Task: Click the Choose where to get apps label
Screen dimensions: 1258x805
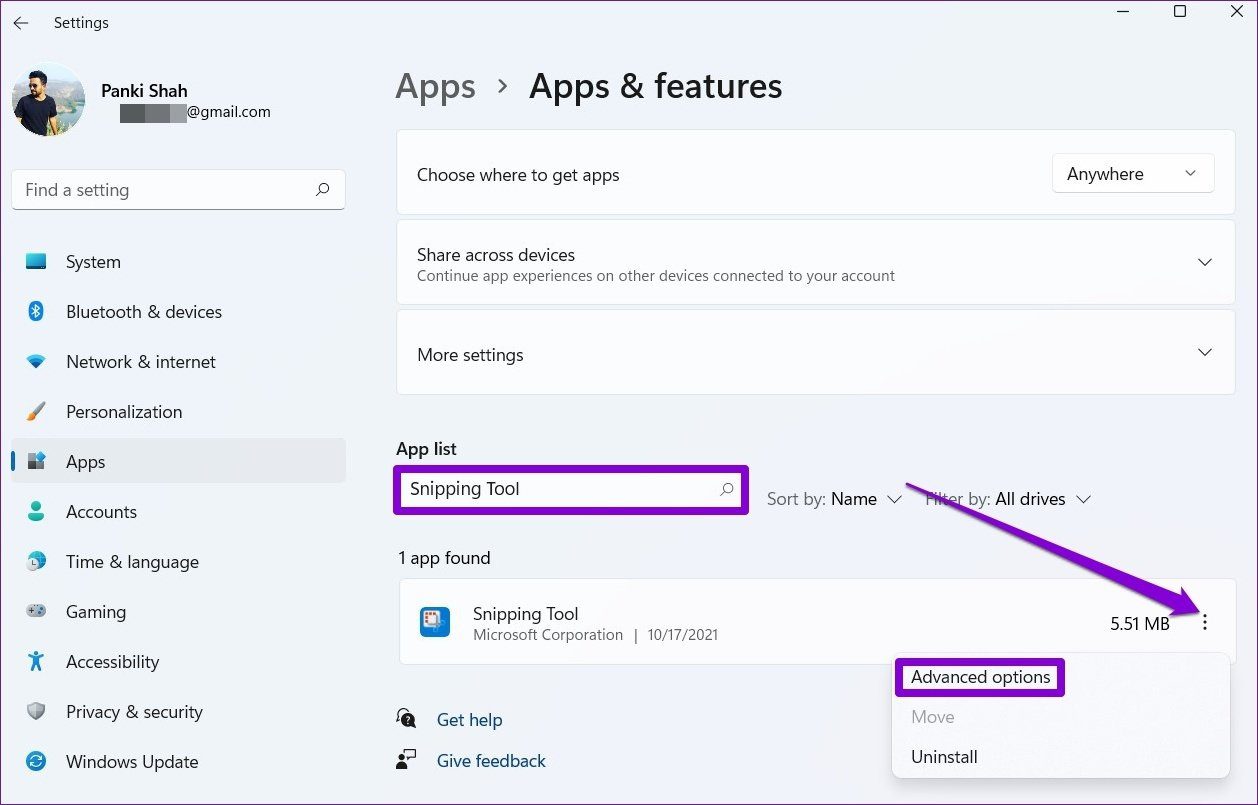Action: 518,175
